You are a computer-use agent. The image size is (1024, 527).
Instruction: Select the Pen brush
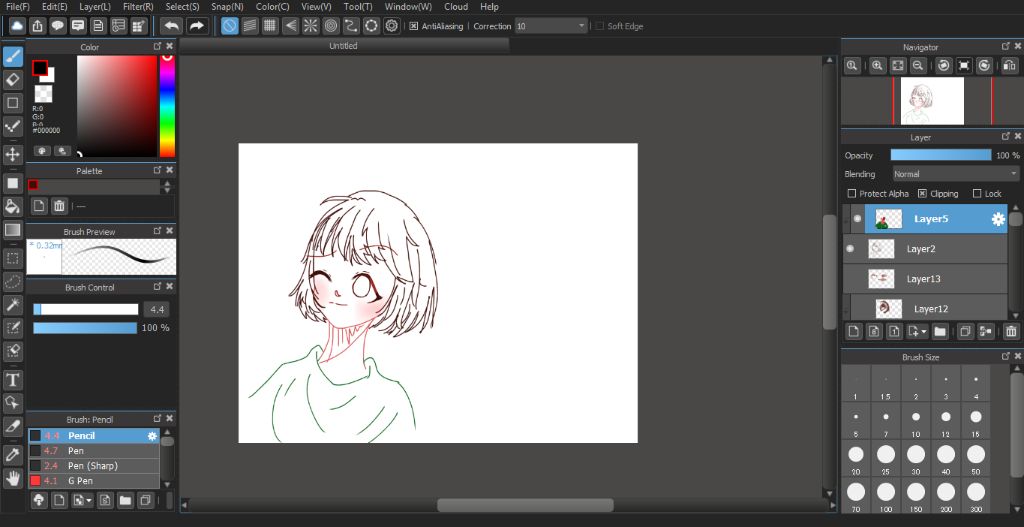[x=93, y=451]
